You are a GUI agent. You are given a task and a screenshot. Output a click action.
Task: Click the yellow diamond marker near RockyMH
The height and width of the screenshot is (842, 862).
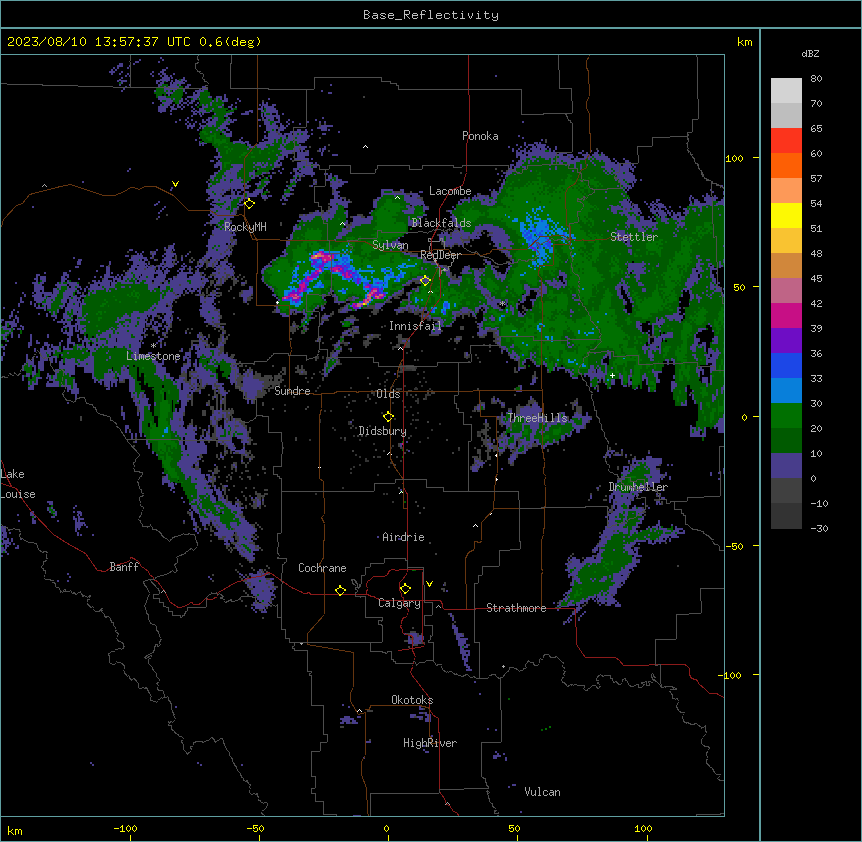pos(249,203)
